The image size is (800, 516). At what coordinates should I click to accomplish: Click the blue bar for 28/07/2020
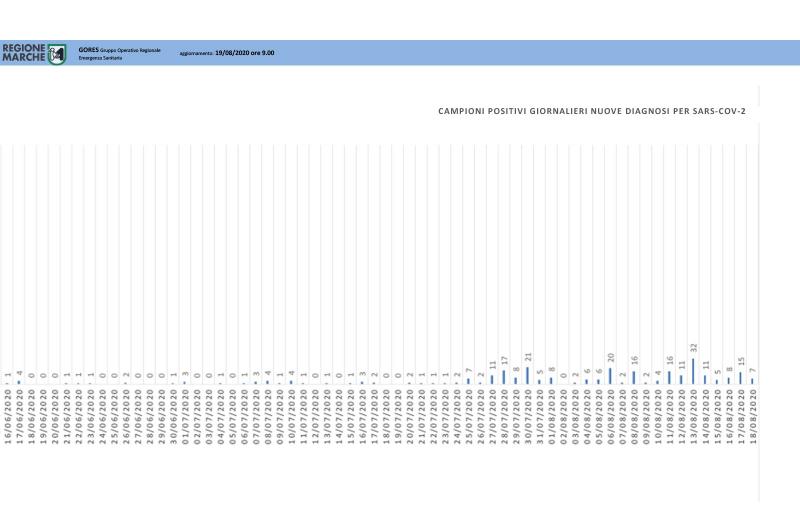[504, 377]
